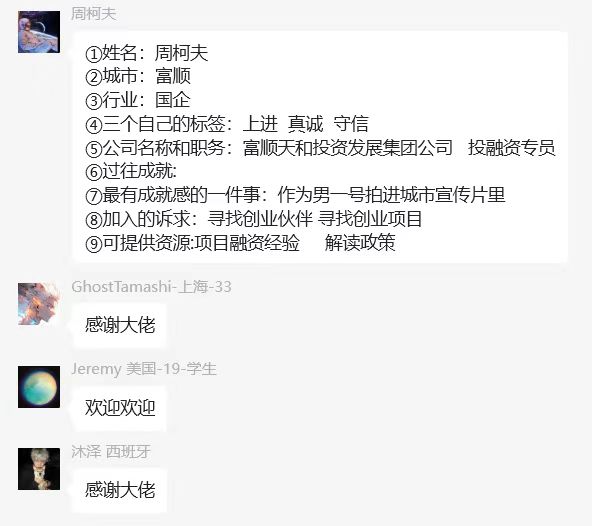Open Jeremy's planet avatar
The width and height of the screenshot is (592, 526).
(x=39, y=387)
